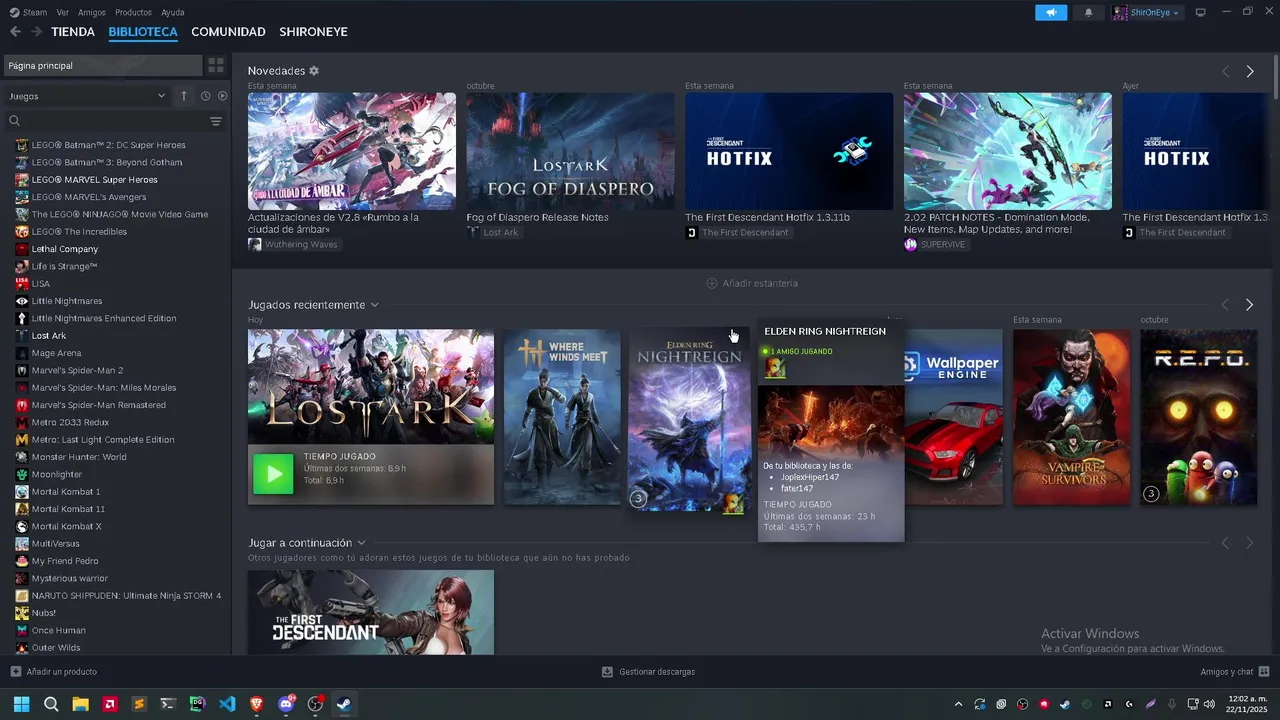Screen dimensions: 1280x720
Task: Open SUPERVIVE 2.02 patch notes thumbnail
Action: click(x=1008, y=151)
